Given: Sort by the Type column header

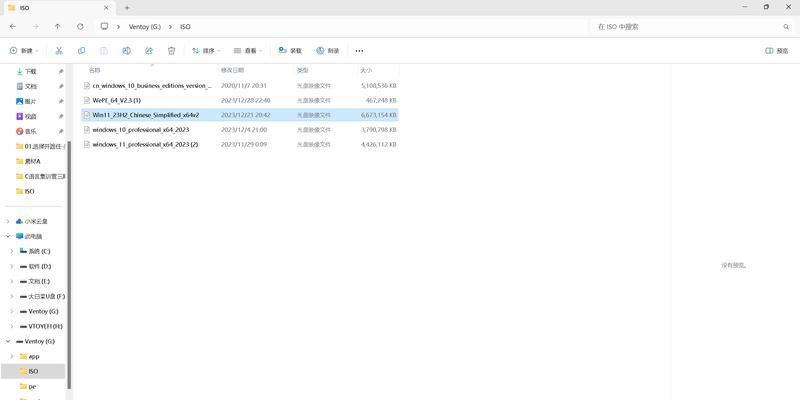Looking at the screenshot, I should [303, 70].
